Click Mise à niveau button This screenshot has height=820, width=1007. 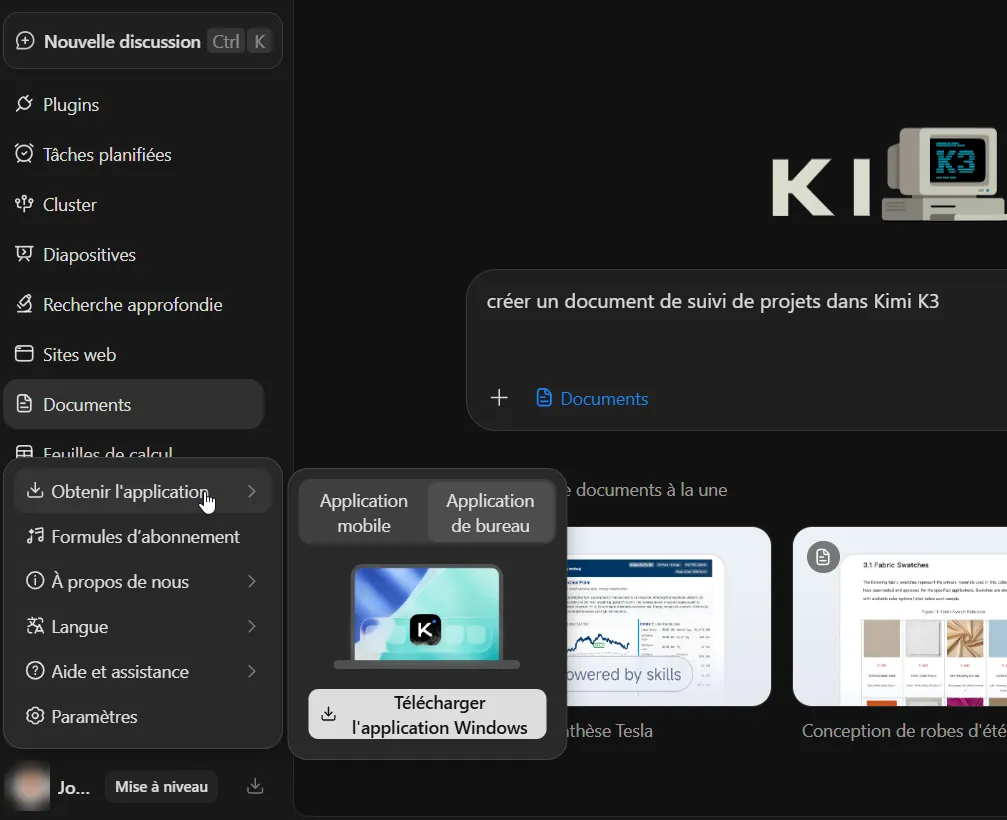pyautogui.click(x=161, y=787)
